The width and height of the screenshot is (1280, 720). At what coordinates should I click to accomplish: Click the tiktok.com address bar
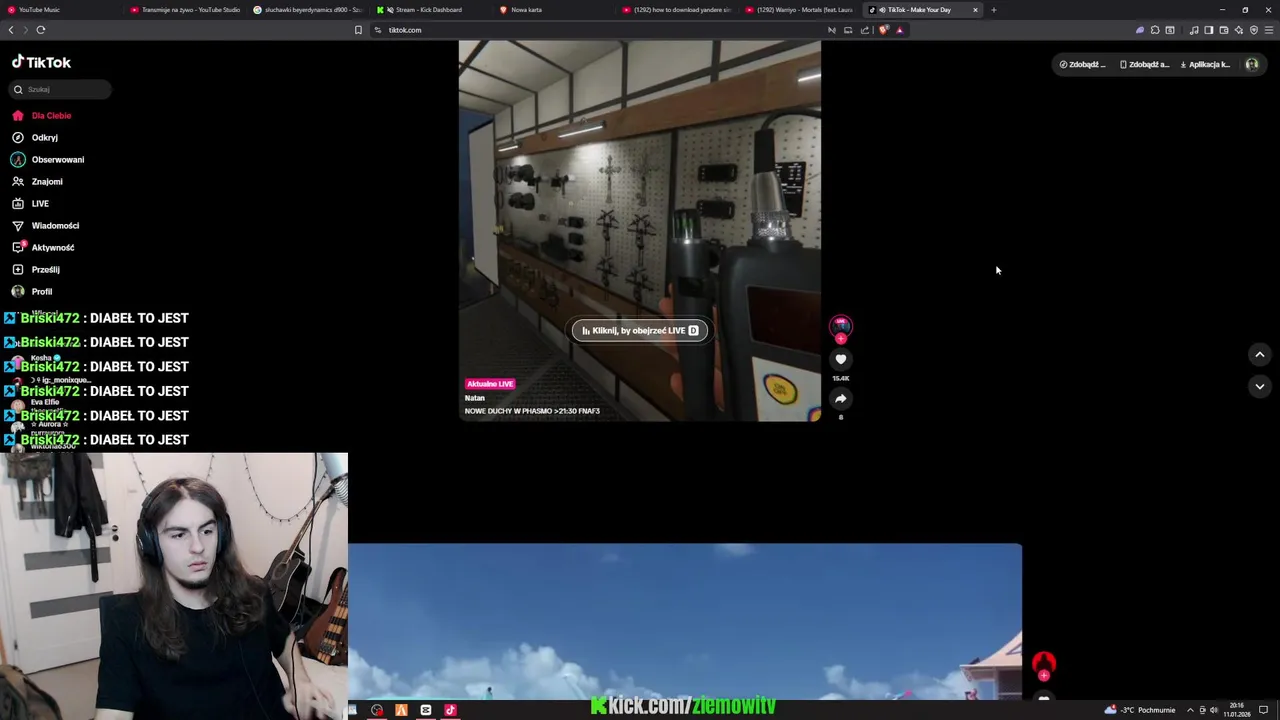[600, 30]
